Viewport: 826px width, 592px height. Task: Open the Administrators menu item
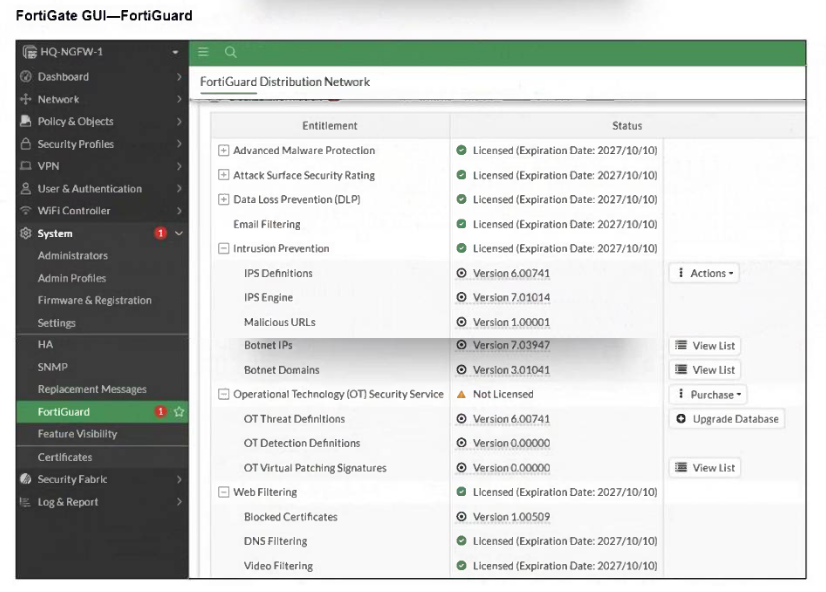(72, 256)
